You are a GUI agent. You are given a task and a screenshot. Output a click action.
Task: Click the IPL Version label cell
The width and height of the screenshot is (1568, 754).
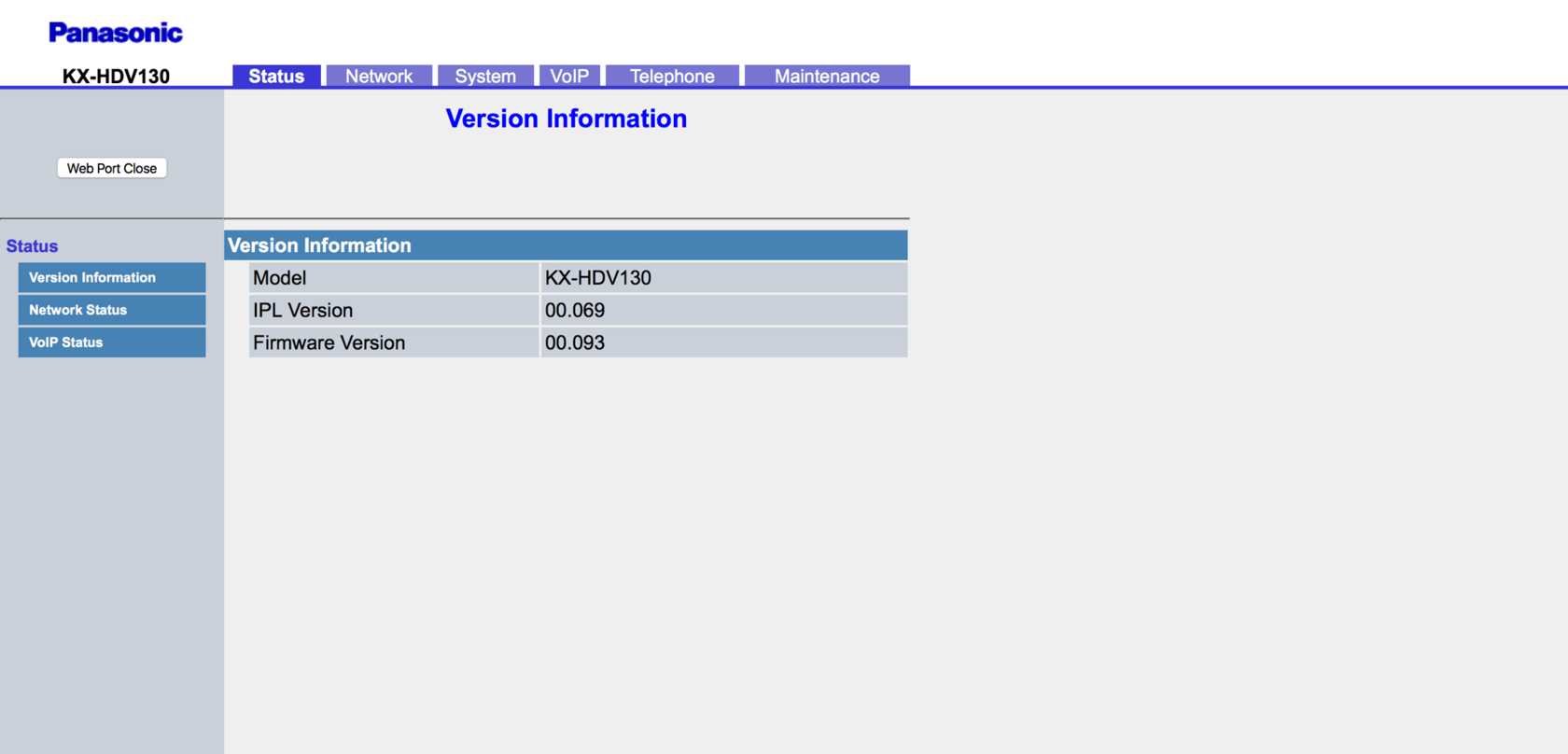pos(394,310)
